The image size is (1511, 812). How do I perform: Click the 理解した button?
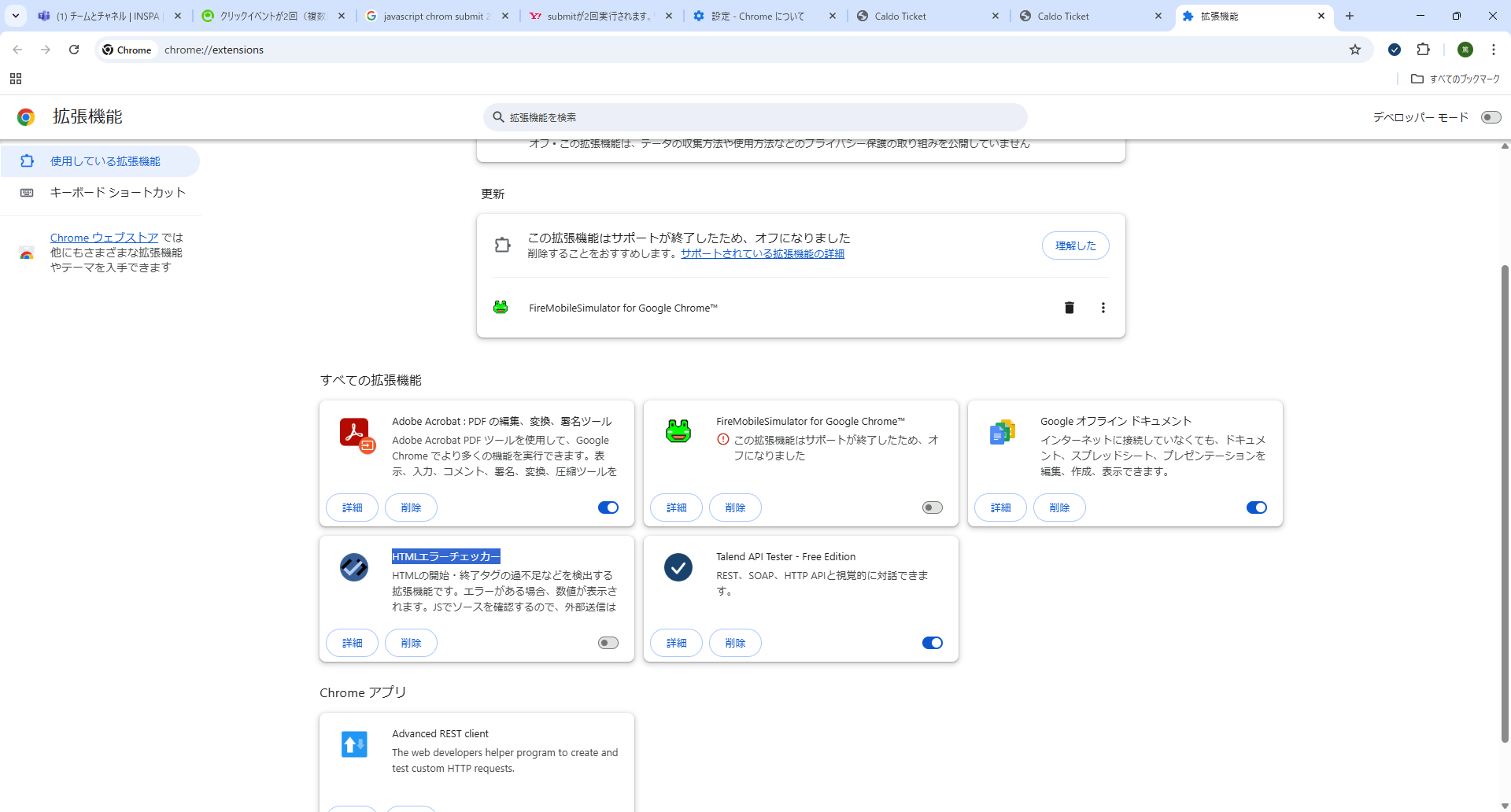pyautogui.click(x=1075, y=245)
